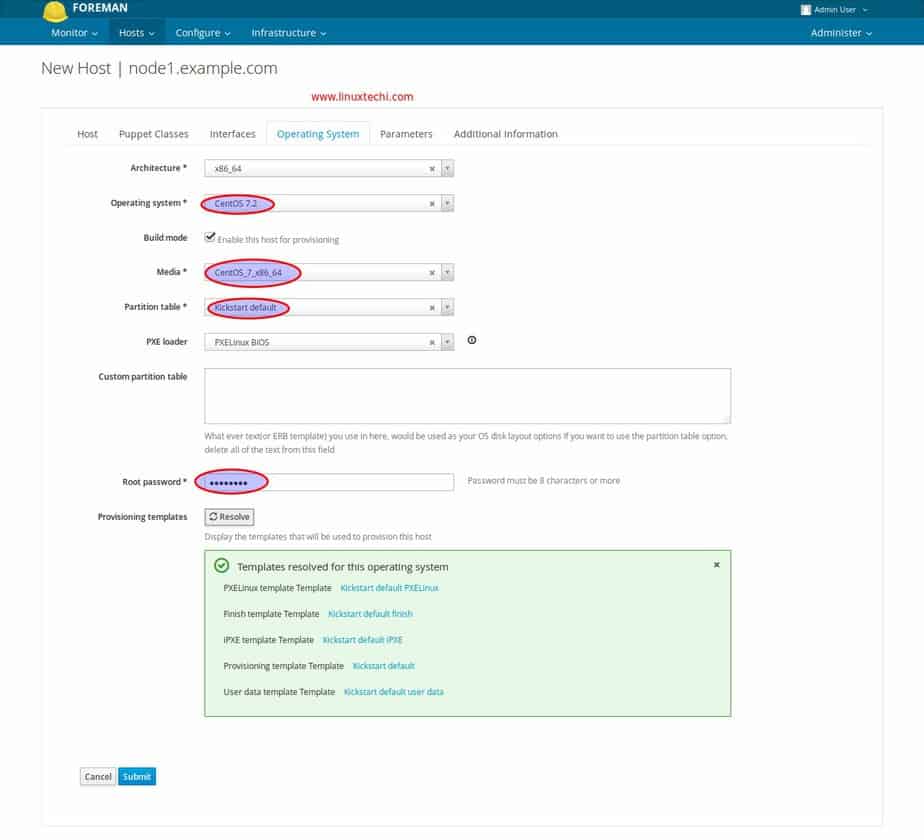Open Kickstart default finish template link
The height and width of the screenshot is (840, 924).
click(370, 614)
